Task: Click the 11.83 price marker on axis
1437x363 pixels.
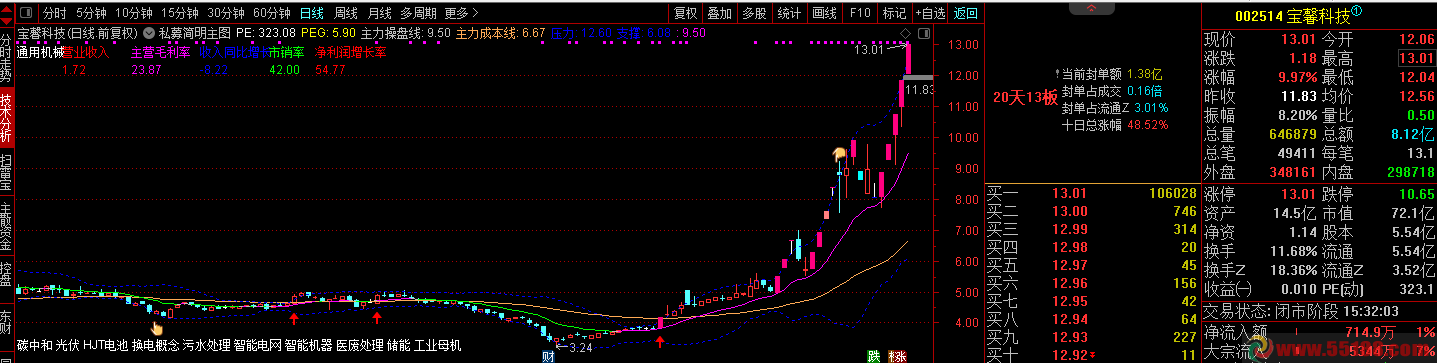Action: [x=919, y=89]
